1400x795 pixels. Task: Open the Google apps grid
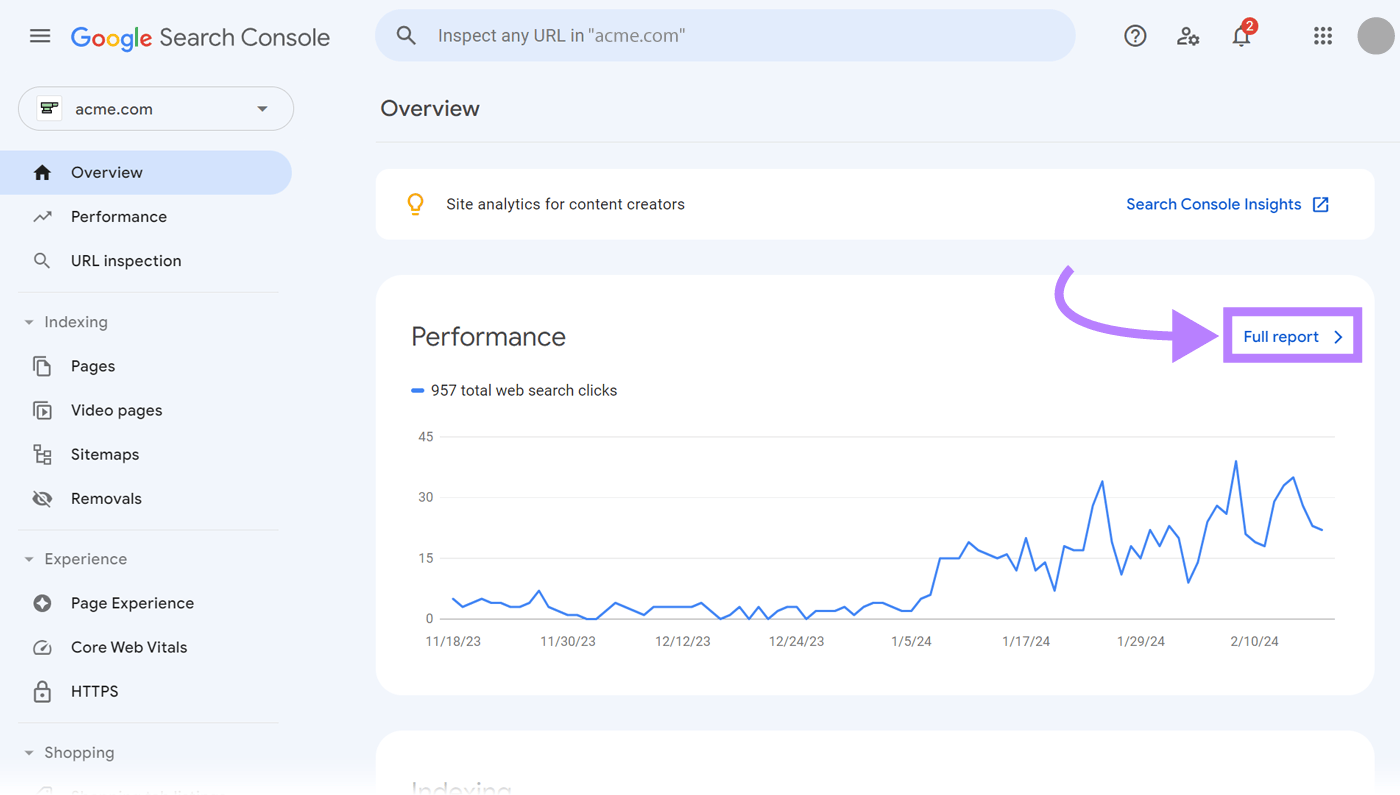click(x=1322, y=35)
